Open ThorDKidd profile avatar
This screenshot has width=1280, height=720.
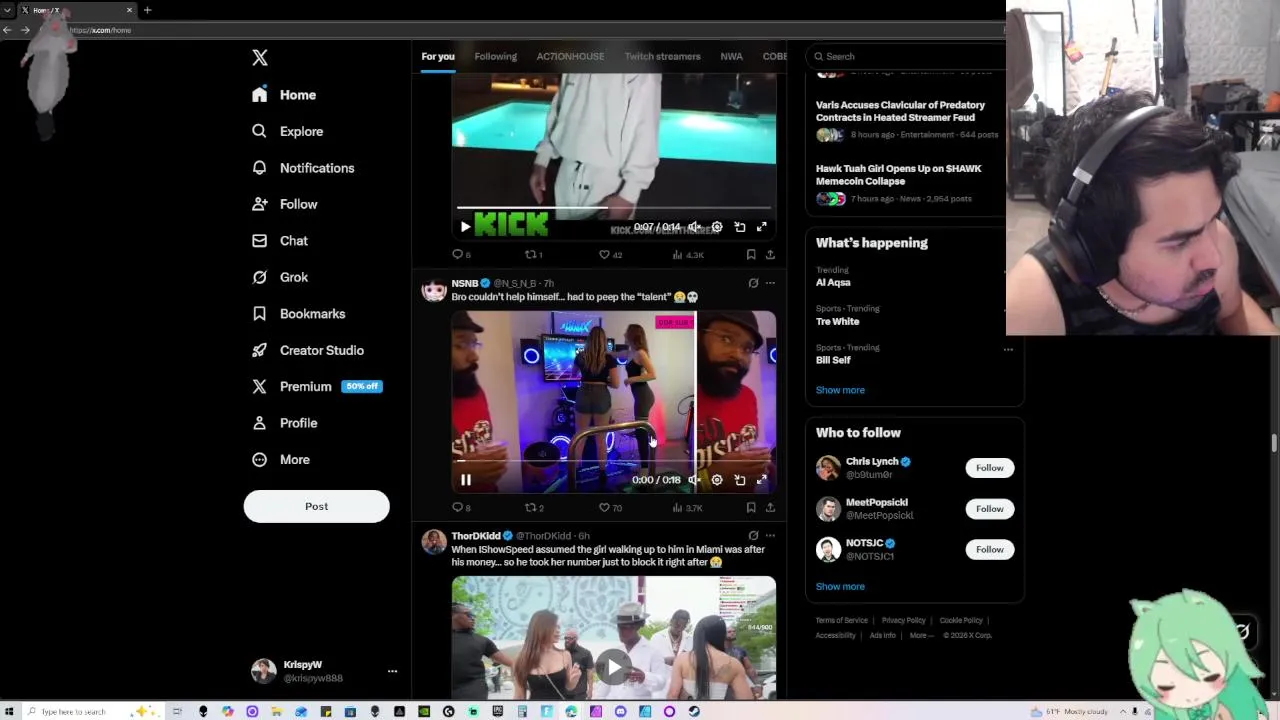[434, 542]
